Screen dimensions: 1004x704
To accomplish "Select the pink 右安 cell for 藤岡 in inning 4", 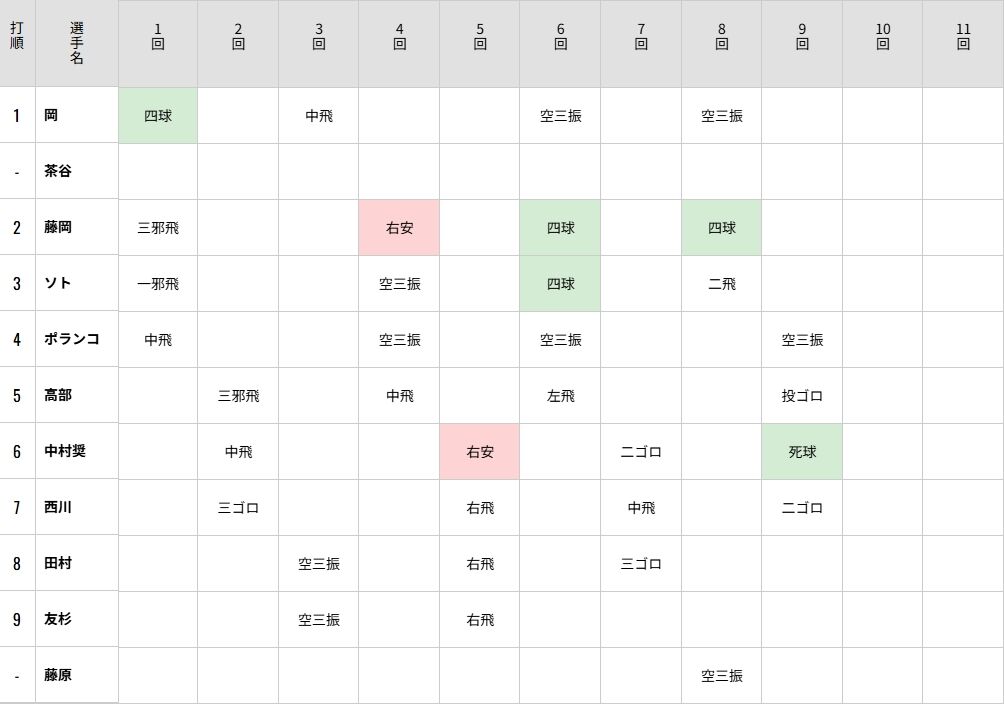I will point(399,227).
